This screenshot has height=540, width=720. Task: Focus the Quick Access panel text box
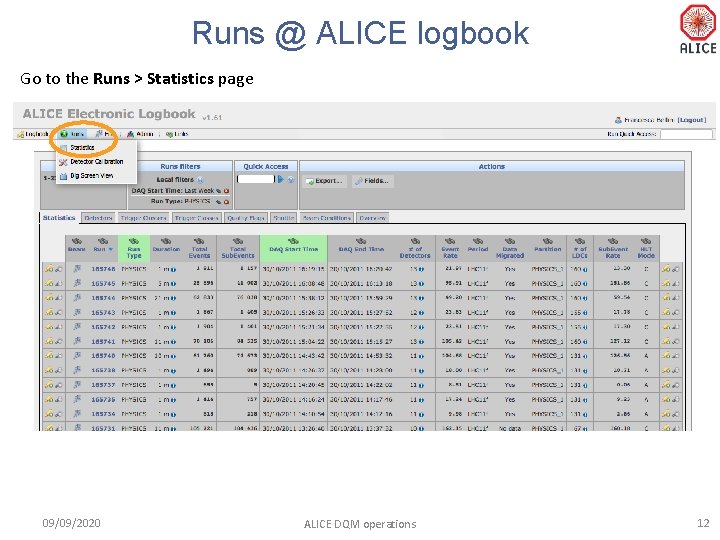[255, 179]
